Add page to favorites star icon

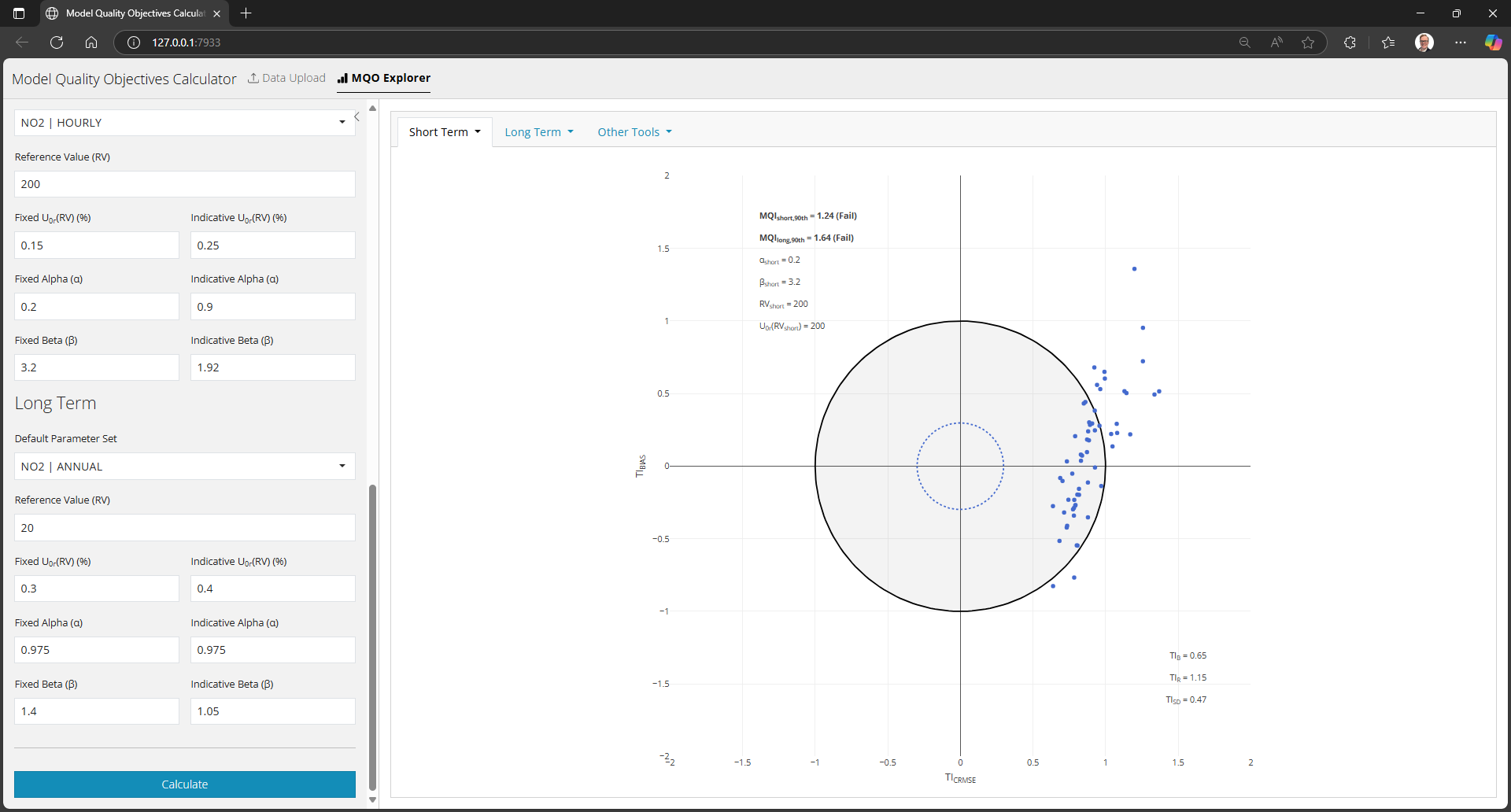pyautogui.click(x=1308, y=42)
